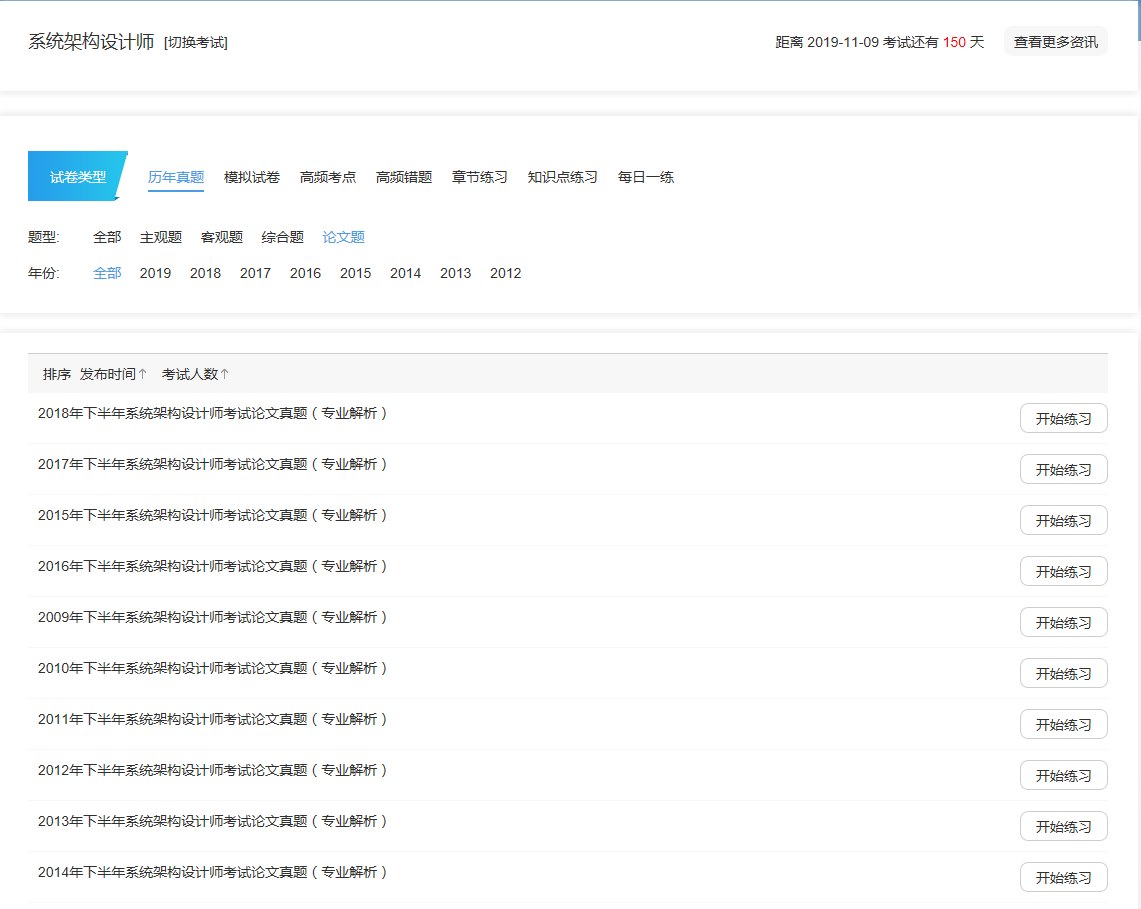This screenshot has width=1141, height=909.
Task: Open the 高频考点 tab
Action: tap(326, 176)
